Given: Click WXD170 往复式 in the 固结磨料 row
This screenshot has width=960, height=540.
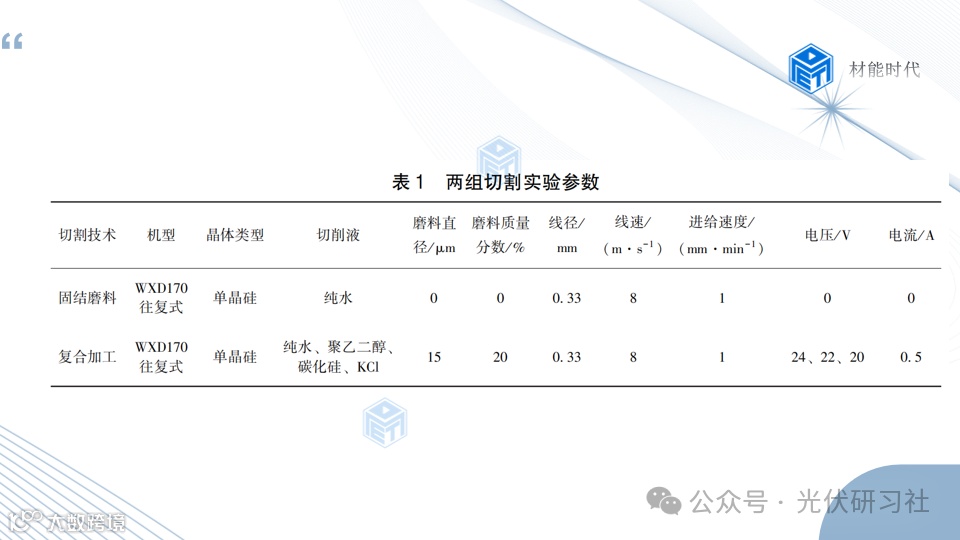Looking at the screenshot, I should [x=161, y=298].
